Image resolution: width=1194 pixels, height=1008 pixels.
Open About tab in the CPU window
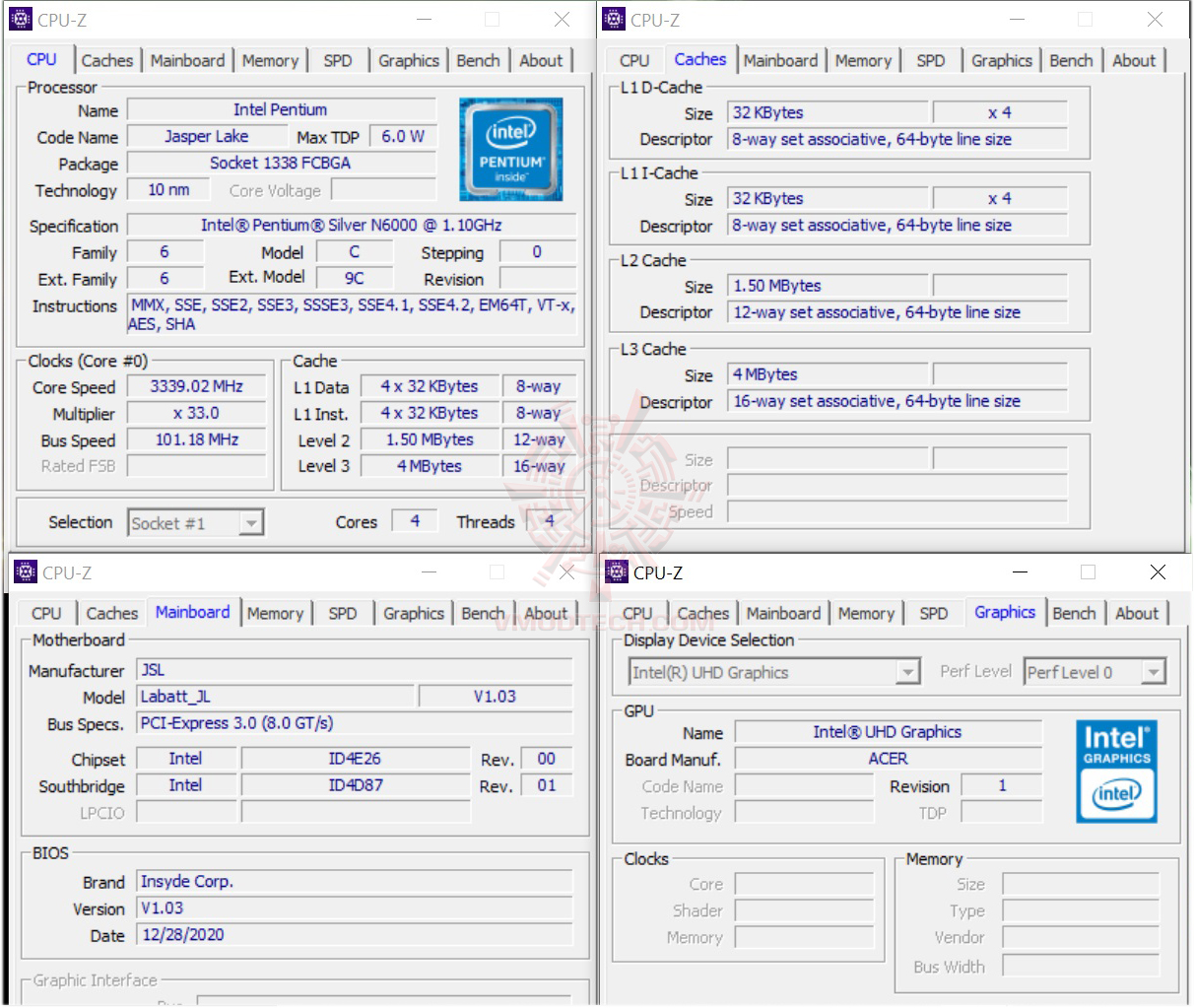(541, 60)
